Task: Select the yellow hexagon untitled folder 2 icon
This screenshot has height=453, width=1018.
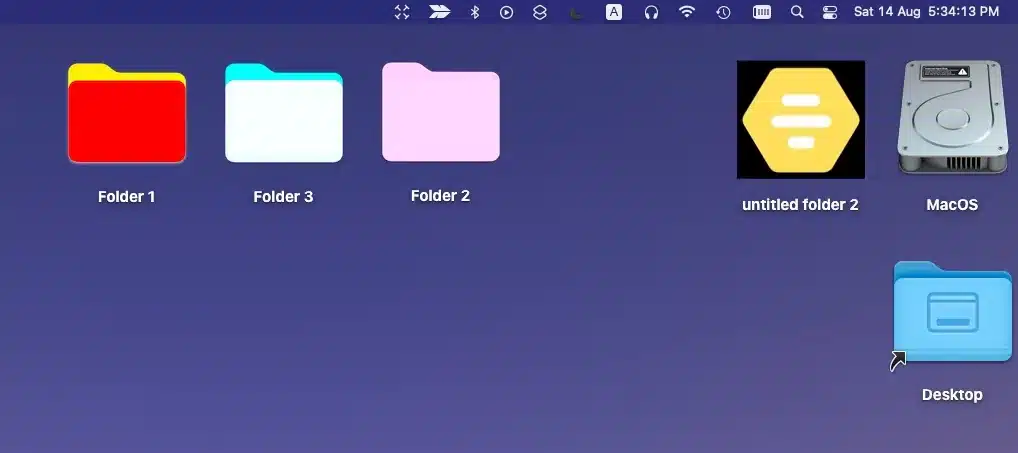Action: coord(801,119)
